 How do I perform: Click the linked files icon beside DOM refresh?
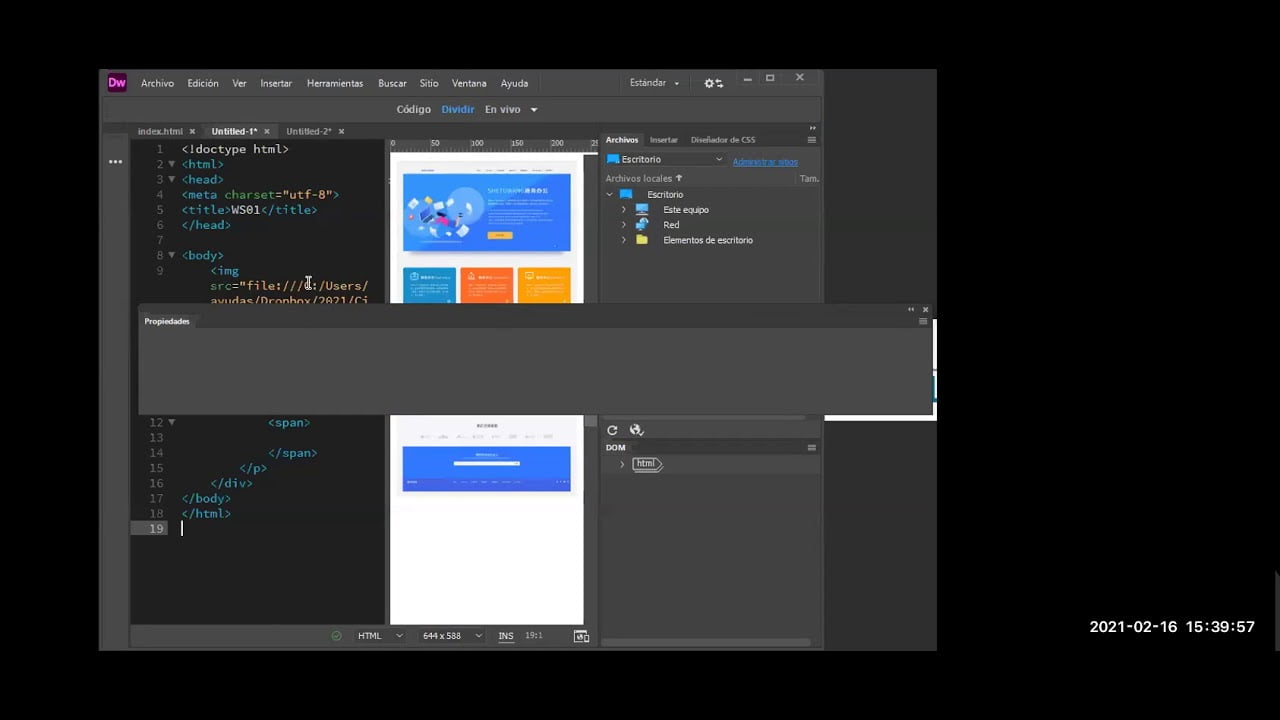(636, 430)
